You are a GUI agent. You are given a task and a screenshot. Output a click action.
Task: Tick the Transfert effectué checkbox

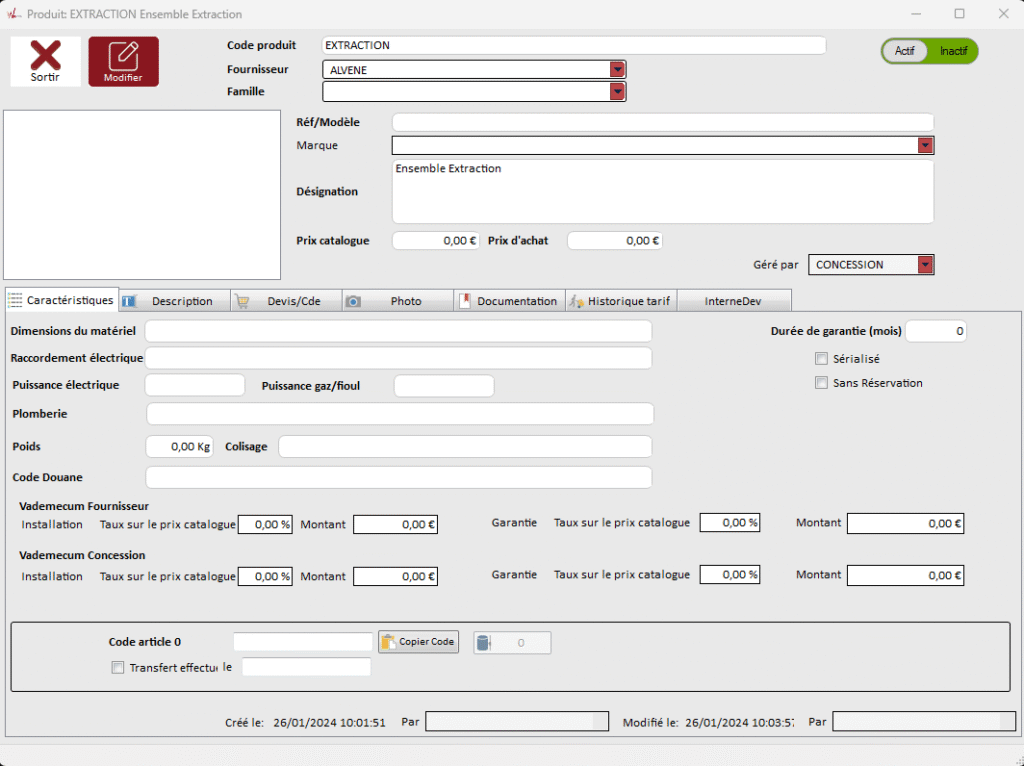[118, 668]
